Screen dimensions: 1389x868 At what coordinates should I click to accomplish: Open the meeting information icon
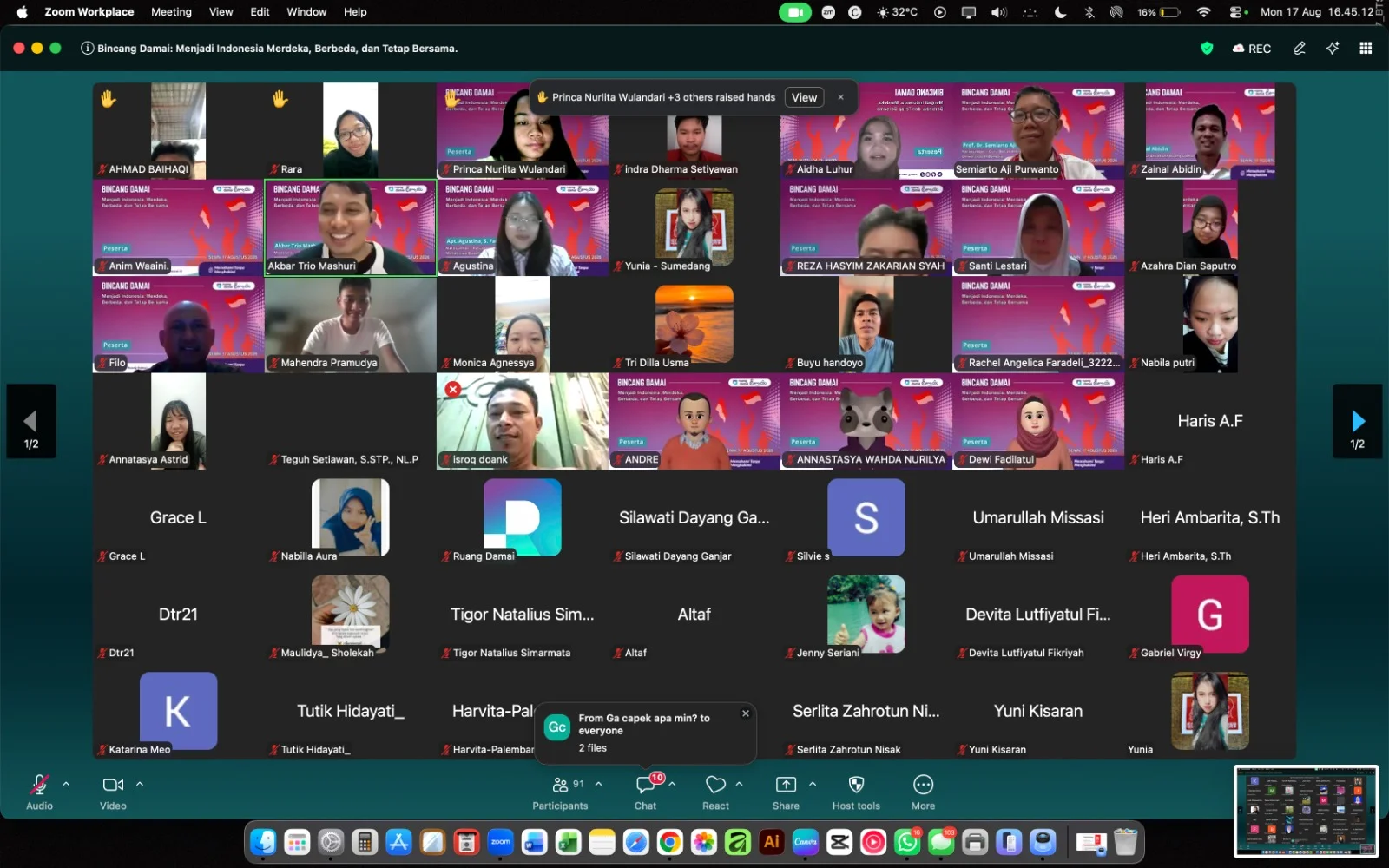click(87, 49)
